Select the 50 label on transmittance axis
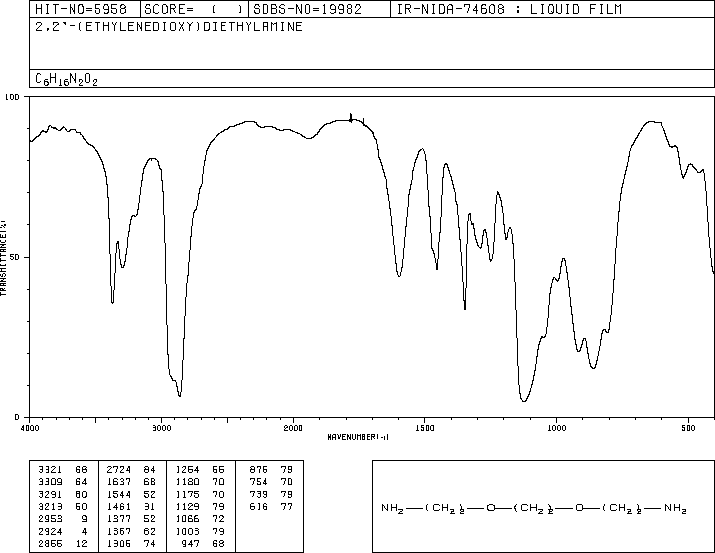 click(15, 257)
